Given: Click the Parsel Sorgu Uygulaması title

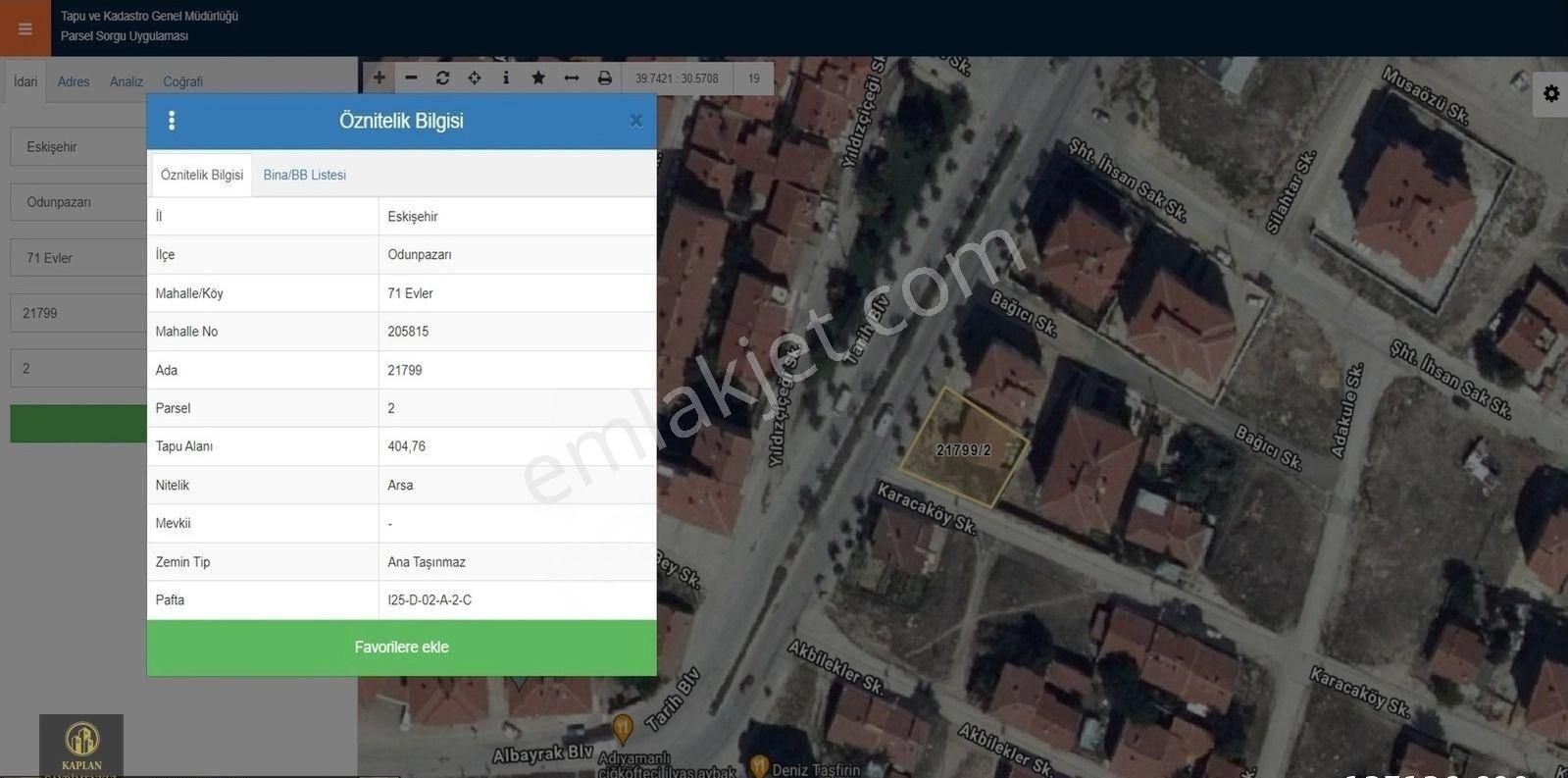Looking at the screenshot, I should pos(125,36).
